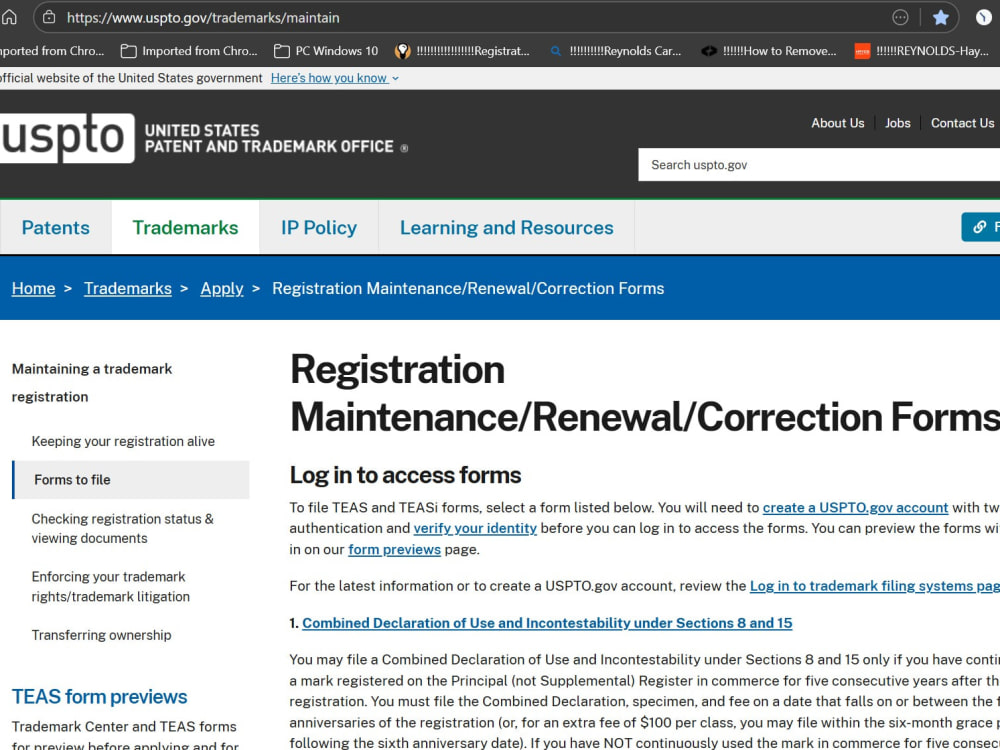Open create a USPTO.gov account link
Screen dimensions: 1000x750
click(x=855, y=508)
